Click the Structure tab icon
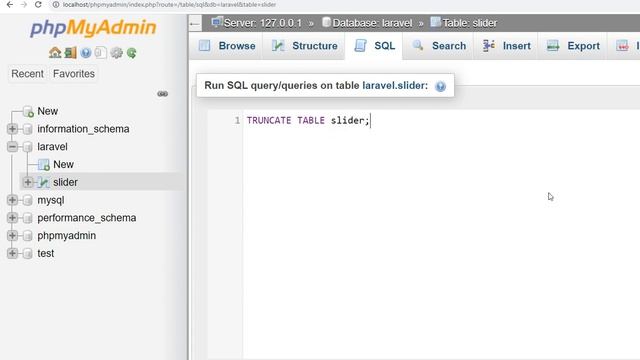Viewport: 640px width, 360px height. (x=278, y=46)
